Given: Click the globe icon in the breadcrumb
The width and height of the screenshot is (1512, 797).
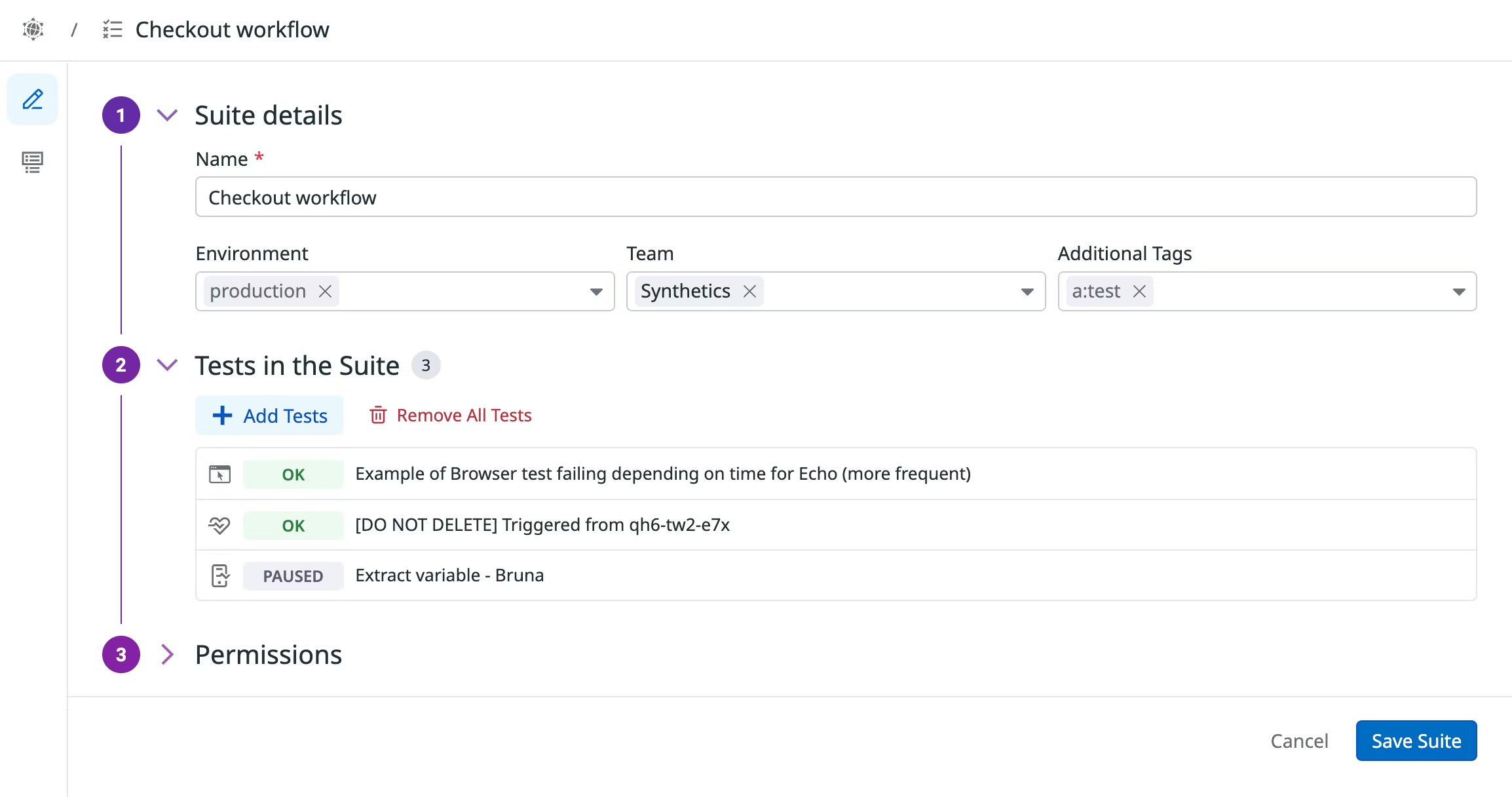Looking at the screenshot, I should (32, 29).
